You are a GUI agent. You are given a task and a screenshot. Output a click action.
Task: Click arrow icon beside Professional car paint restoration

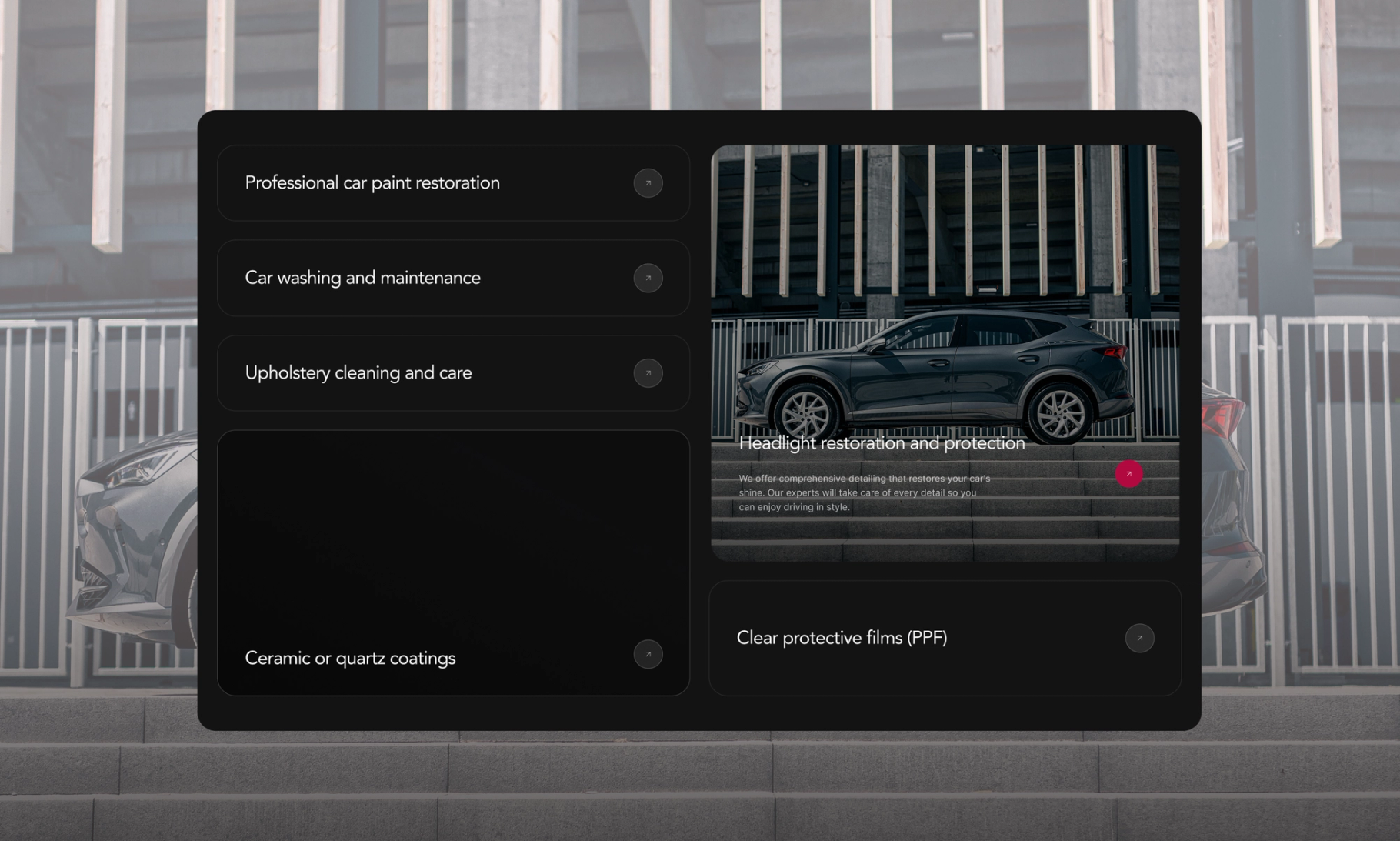[648, 183]
